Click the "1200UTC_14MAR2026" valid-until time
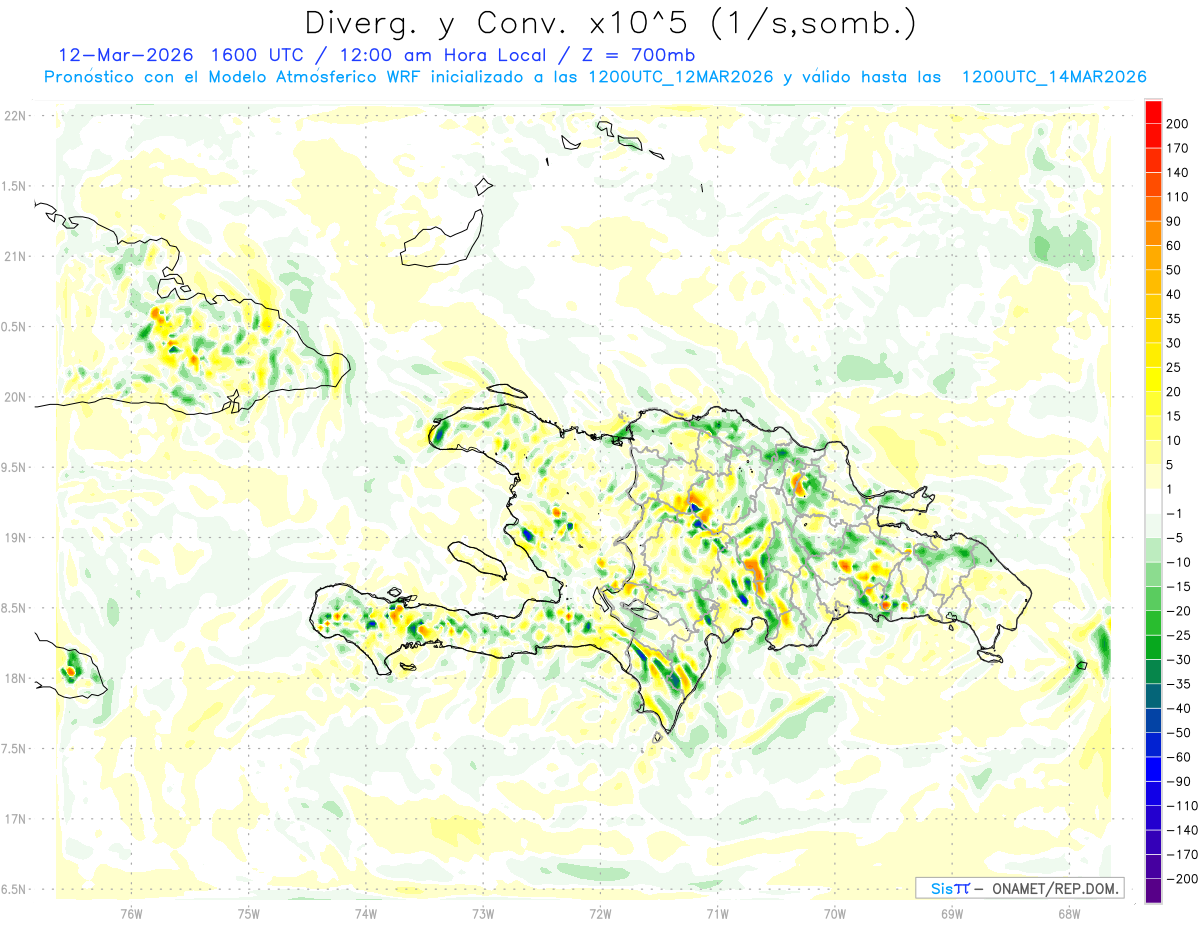The image size is (1200, 927). [1053, 77]
